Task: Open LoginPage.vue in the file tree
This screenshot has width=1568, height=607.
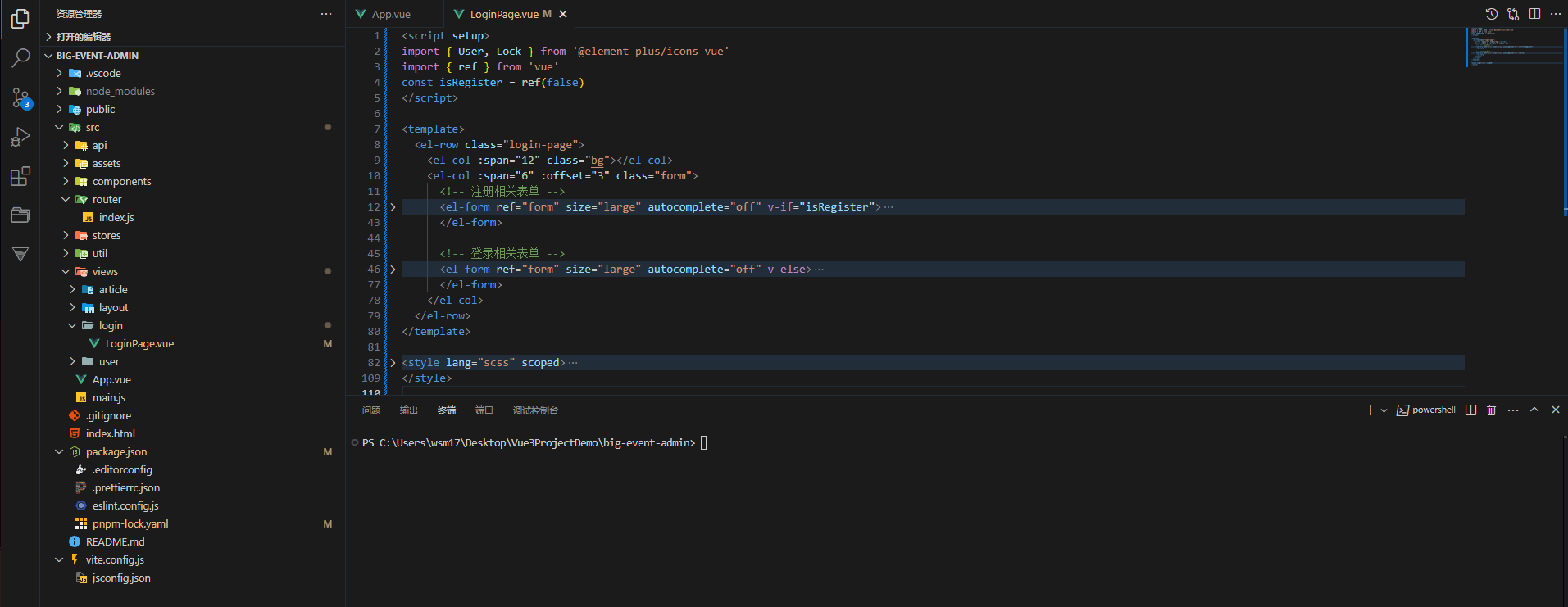Action: (193, 343)
